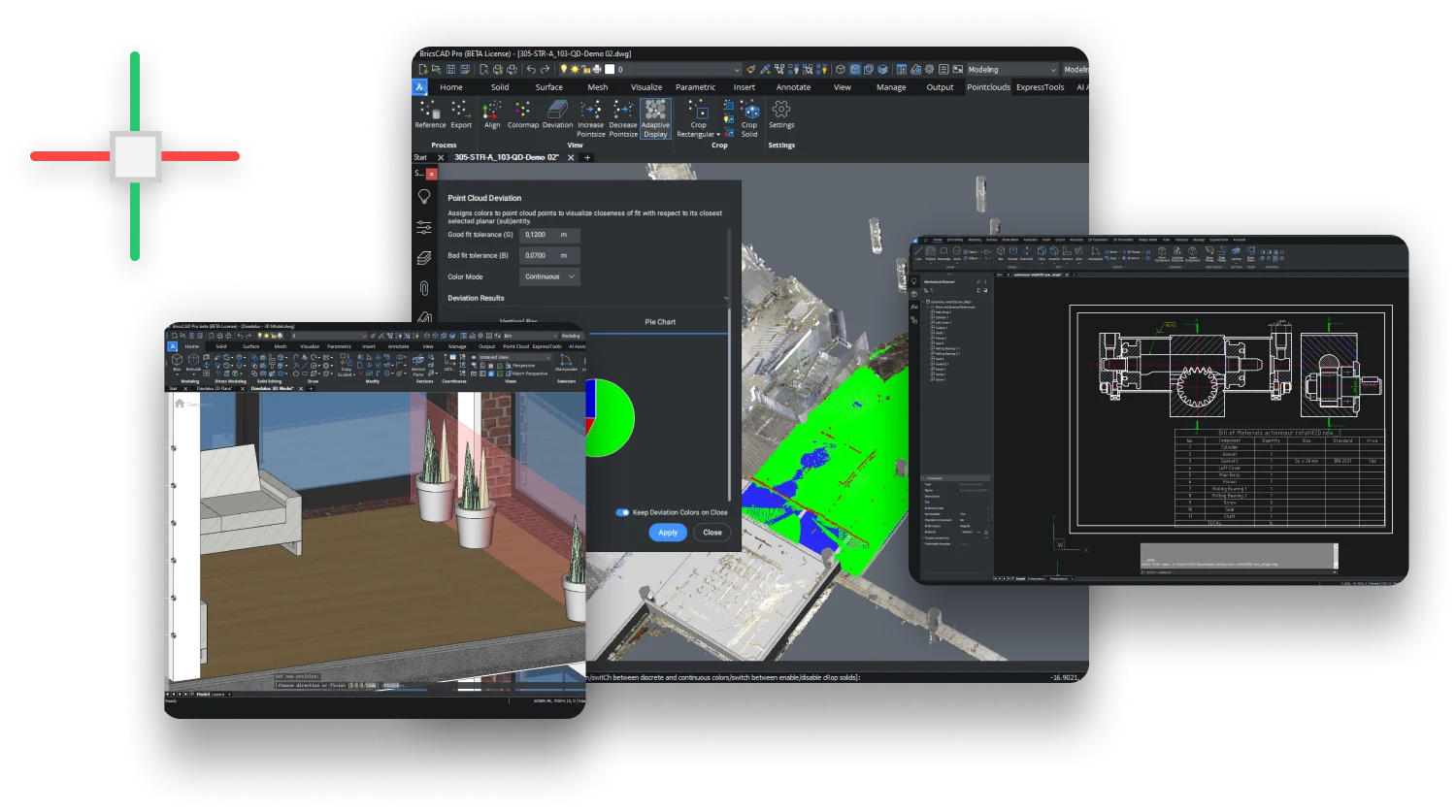
Task: Switch to Daedalus 2D Plans document tab
Action: pos(215,388)
